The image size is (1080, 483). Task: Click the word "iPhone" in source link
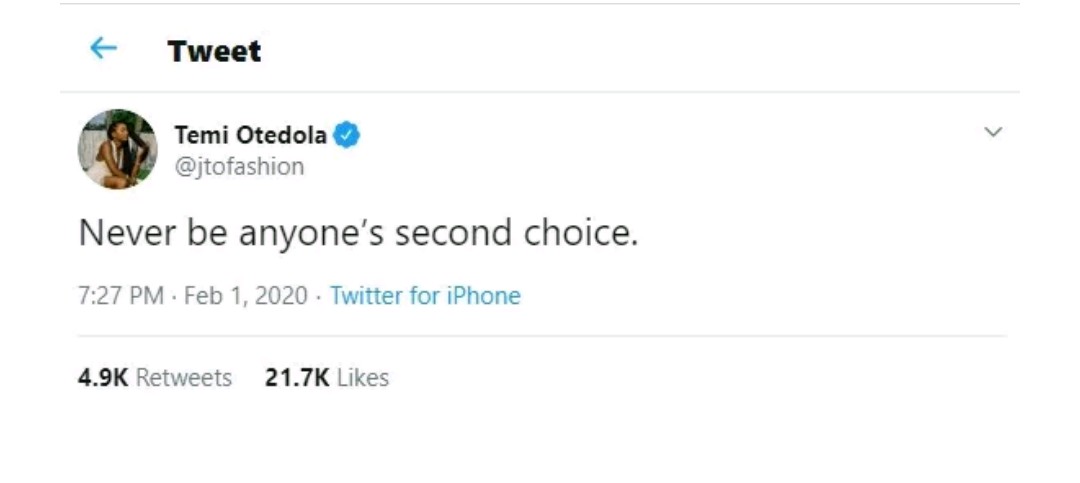click(482, 296)
